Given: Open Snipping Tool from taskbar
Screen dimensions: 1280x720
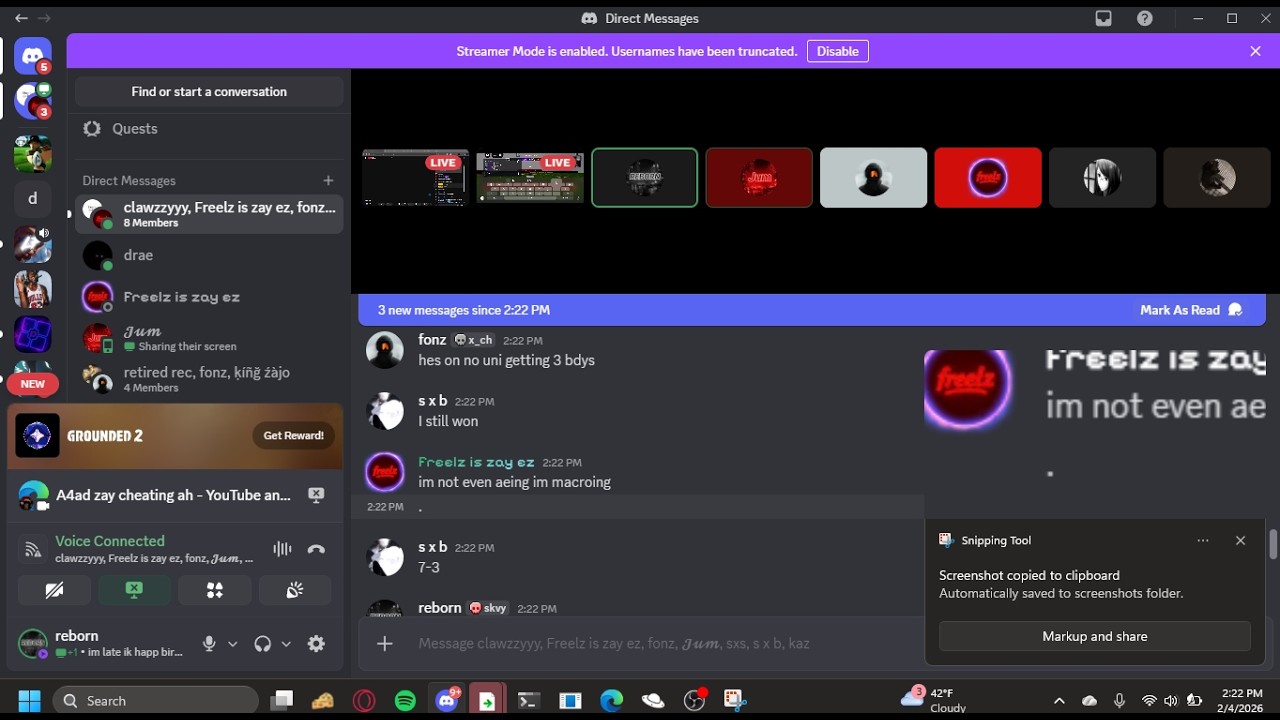Looking at the screenshot, I should click(x=735, y=701).
